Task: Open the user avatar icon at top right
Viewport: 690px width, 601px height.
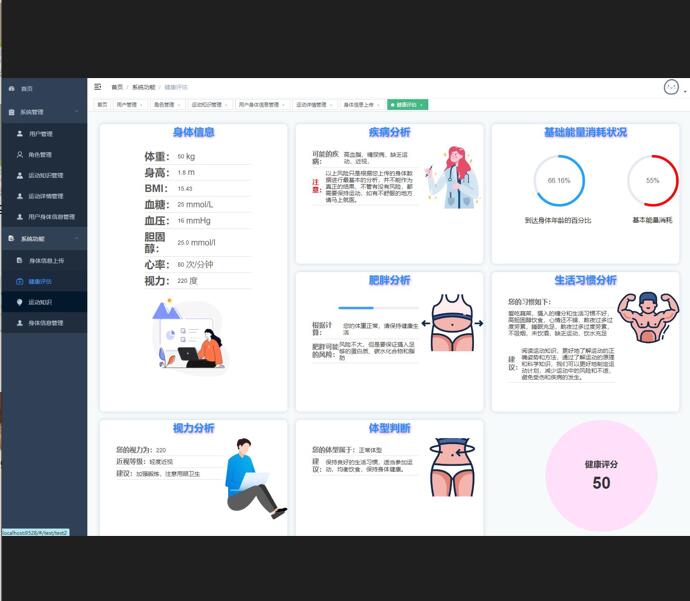Action: tap(671, 87)
